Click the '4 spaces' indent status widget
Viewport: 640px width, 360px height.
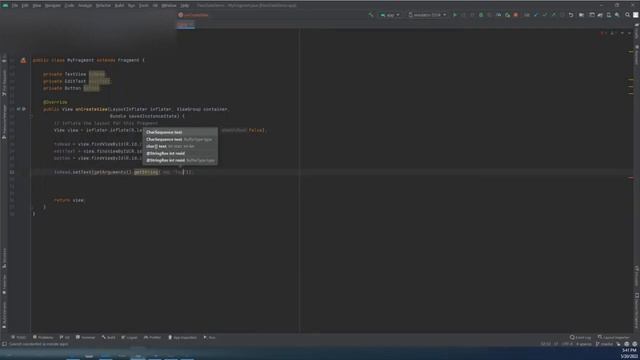click(584, 344)
